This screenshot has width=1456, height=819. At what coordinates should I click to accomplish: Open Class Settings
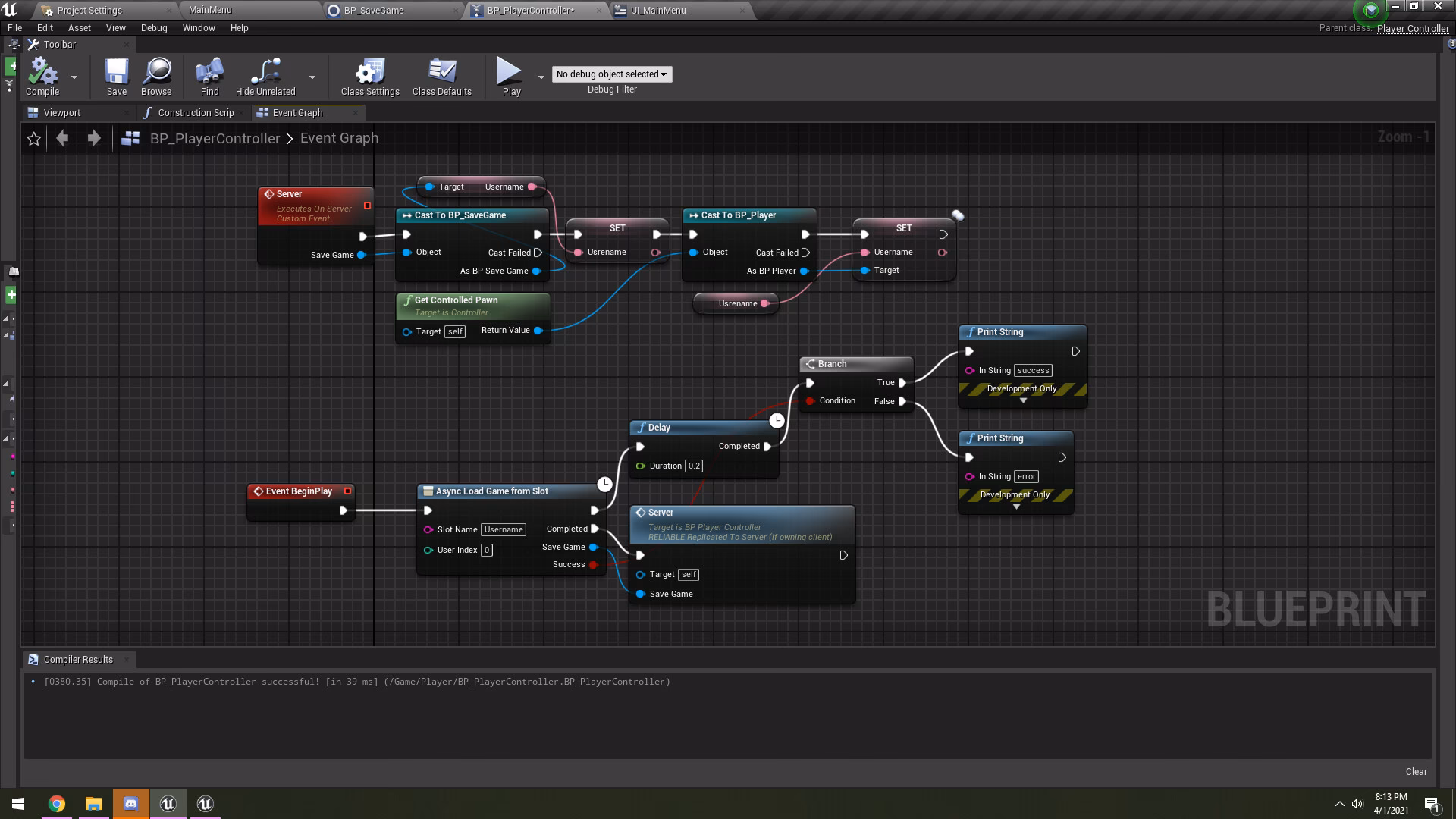click(x=369, y=76)
